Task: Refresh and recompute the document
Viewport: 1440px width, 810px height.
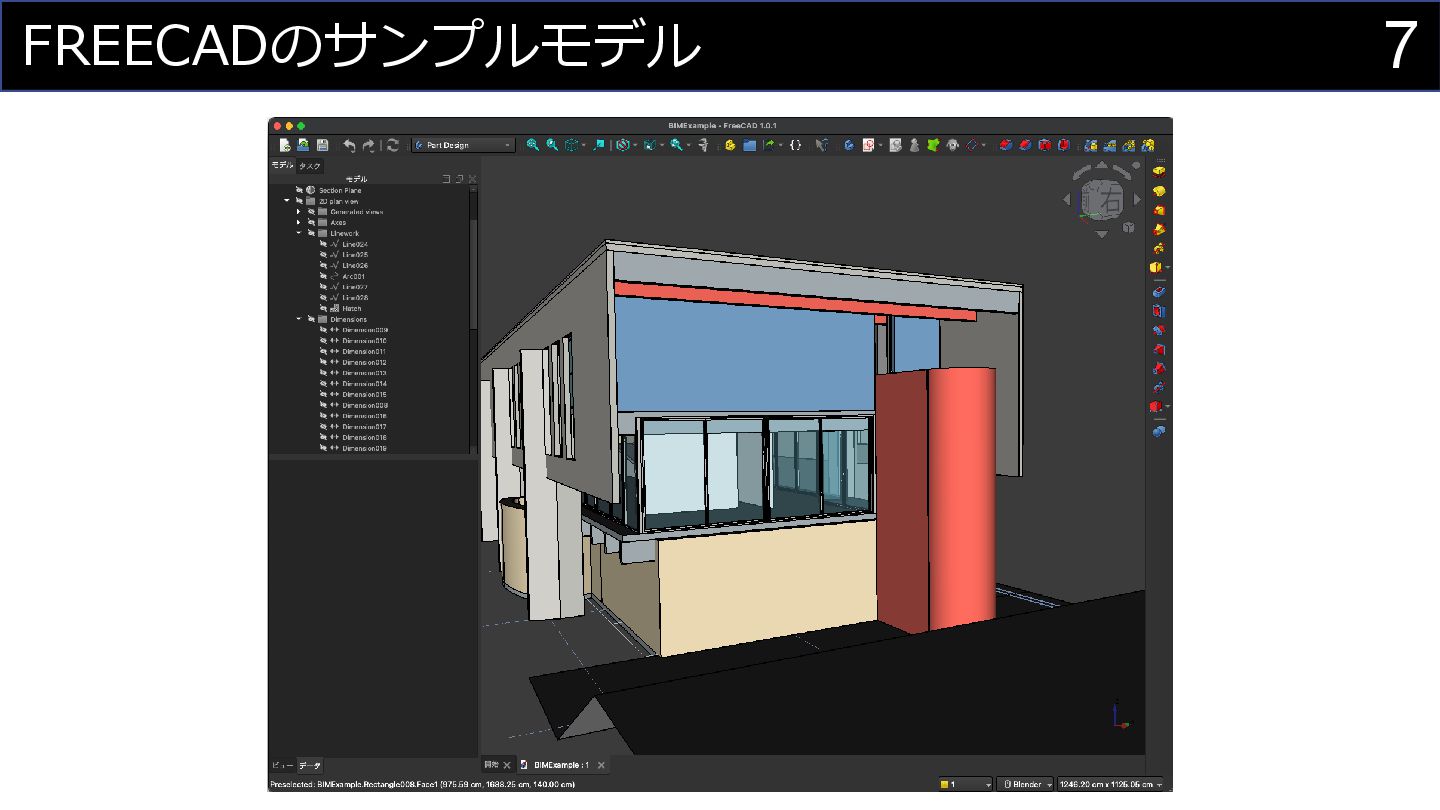Action: click(x=393, y=145)
